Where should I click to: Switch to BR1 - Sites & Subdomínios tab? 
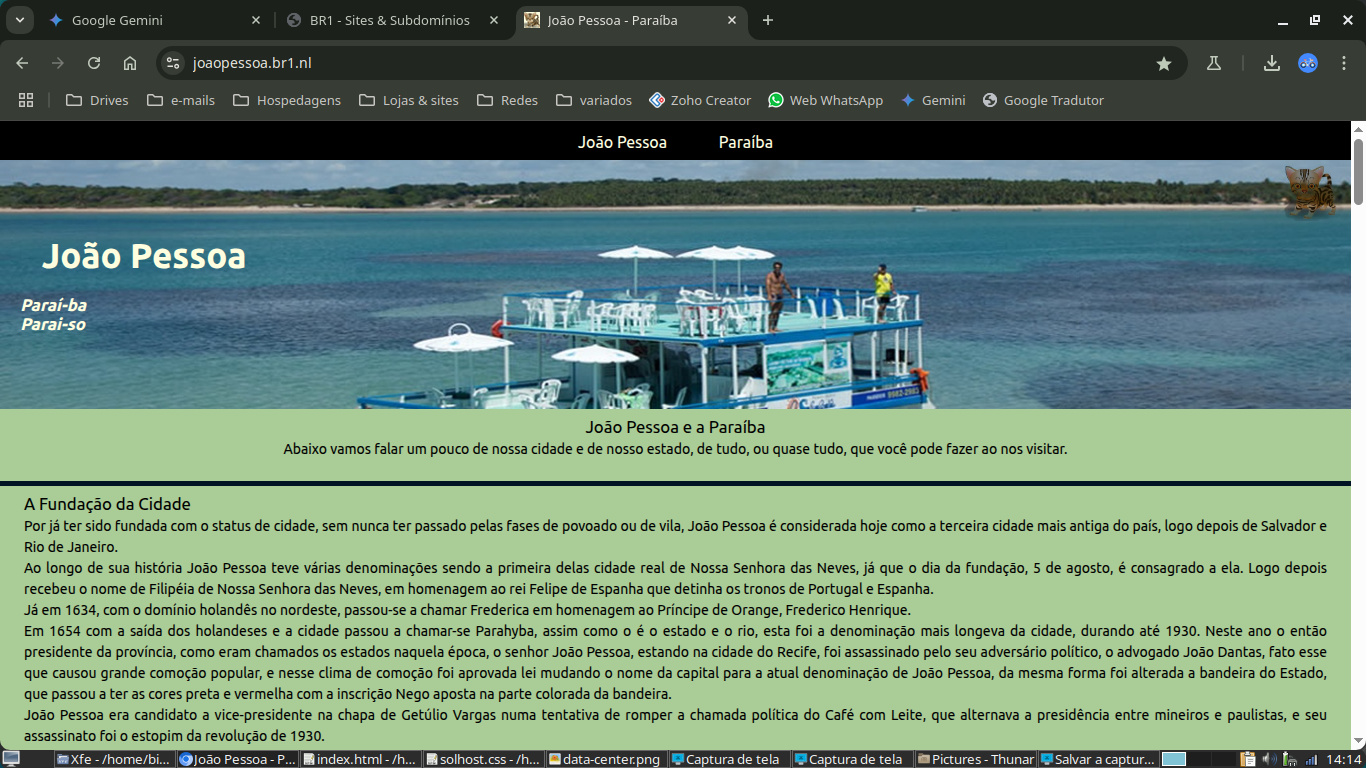[x=389, y=20]
